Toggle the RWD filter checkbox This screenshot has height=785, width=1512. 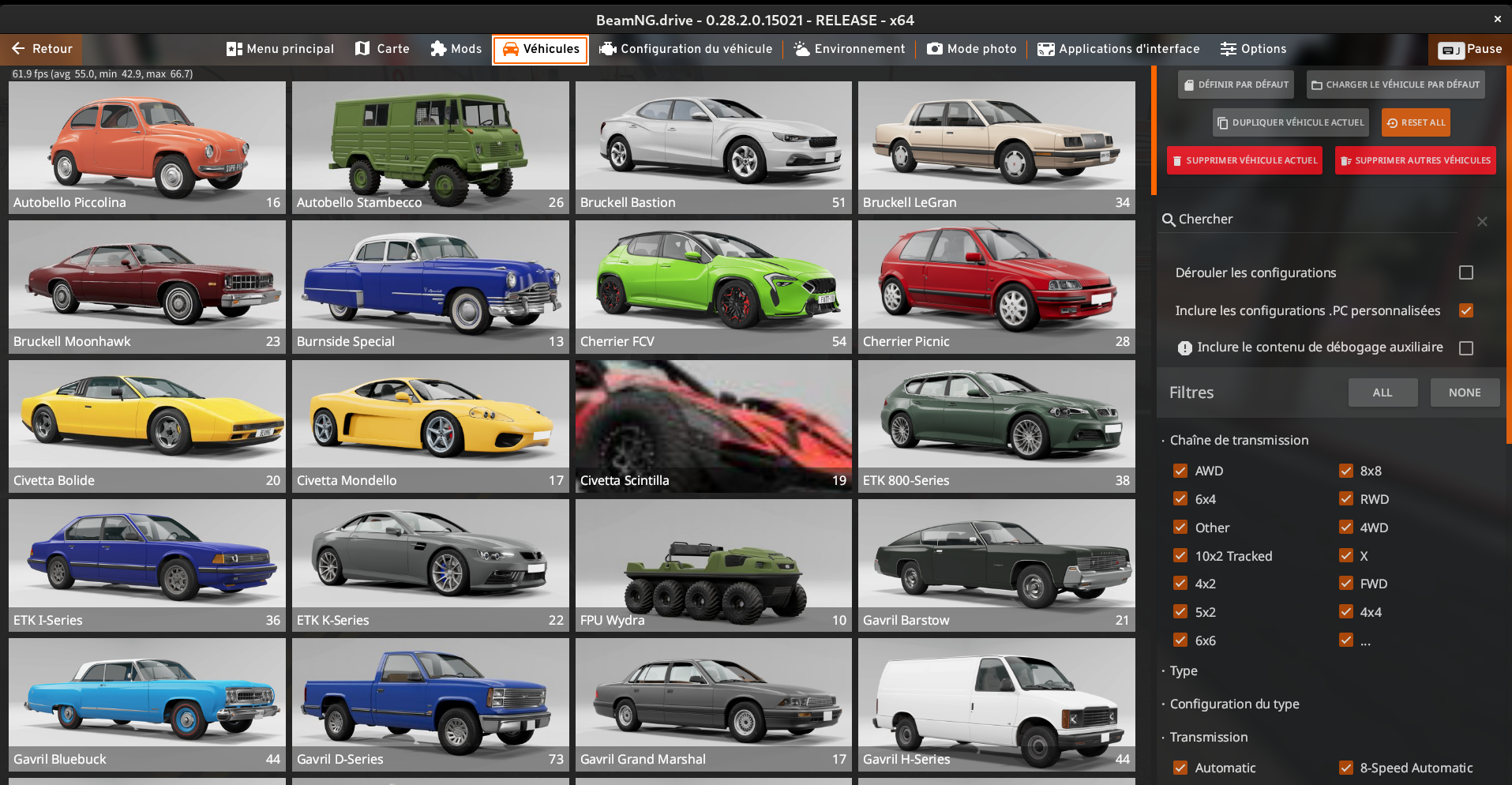click(x=1346, y=499)
